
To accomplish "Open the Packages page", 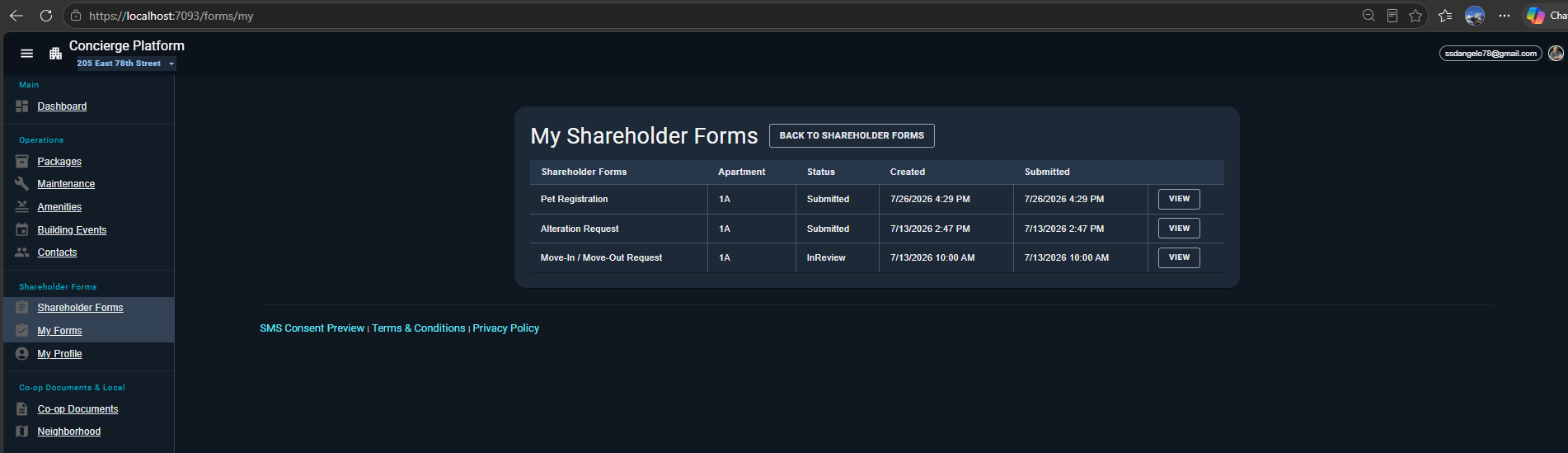I will (59, 162).
